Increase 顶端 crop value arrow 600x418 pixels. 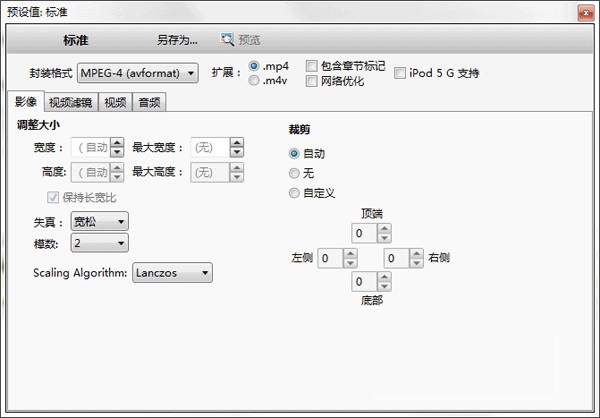tap(384, 229)
